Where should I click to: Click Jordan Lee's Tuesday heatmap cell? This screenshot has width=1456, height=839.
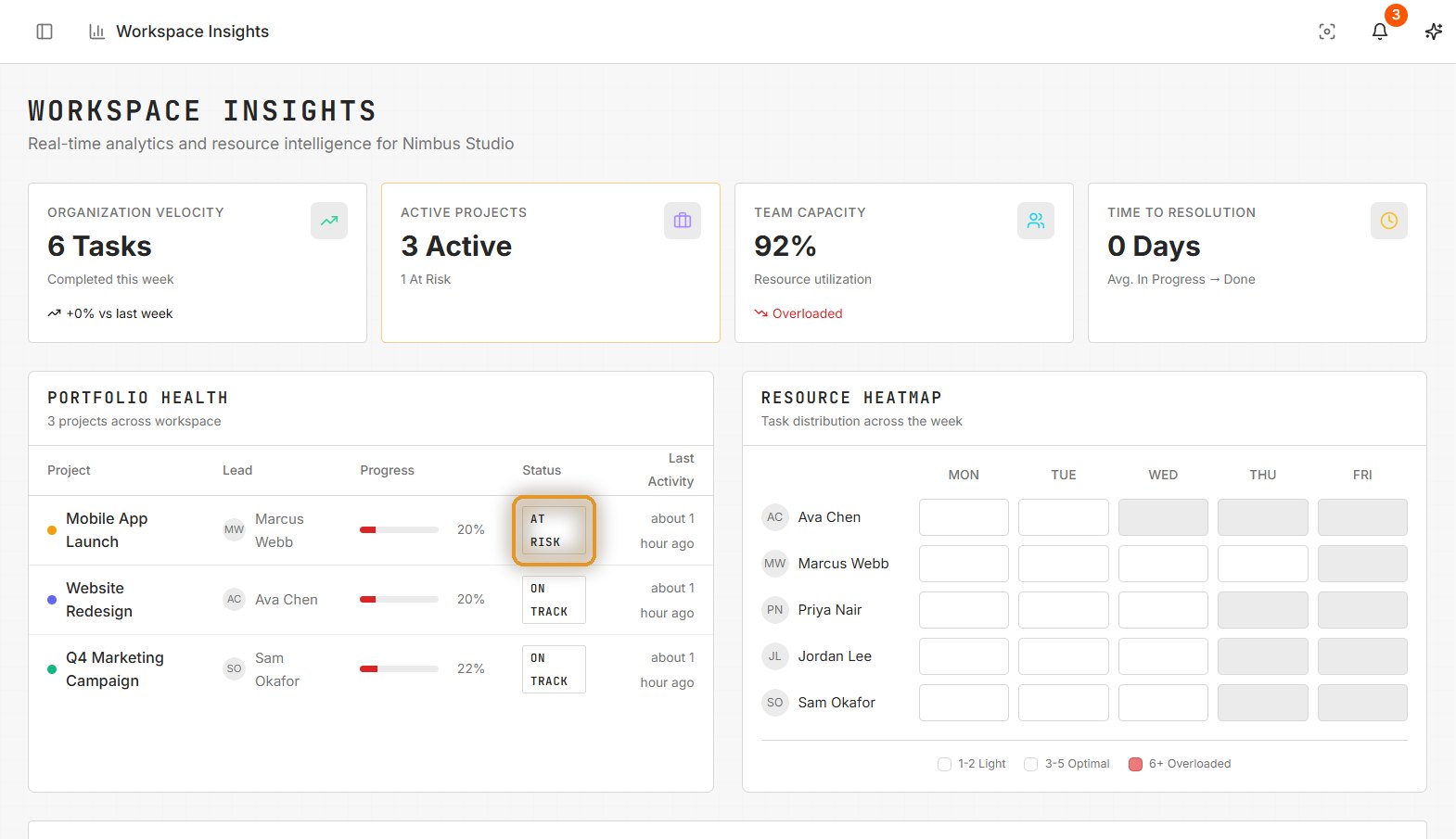[x=1064, y=656]
